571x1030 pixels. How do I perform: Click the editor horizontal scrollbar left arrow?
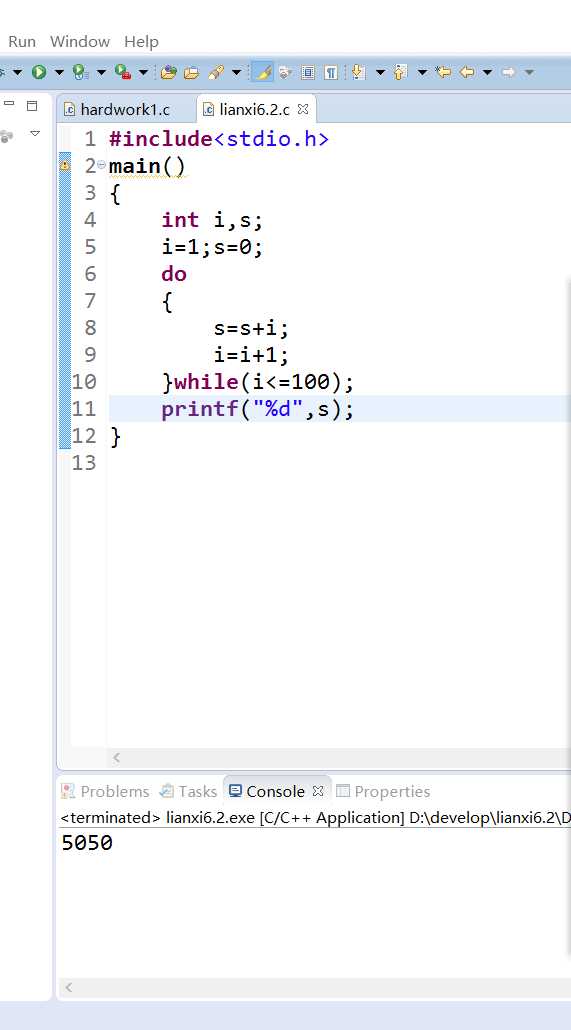(116, 757)
